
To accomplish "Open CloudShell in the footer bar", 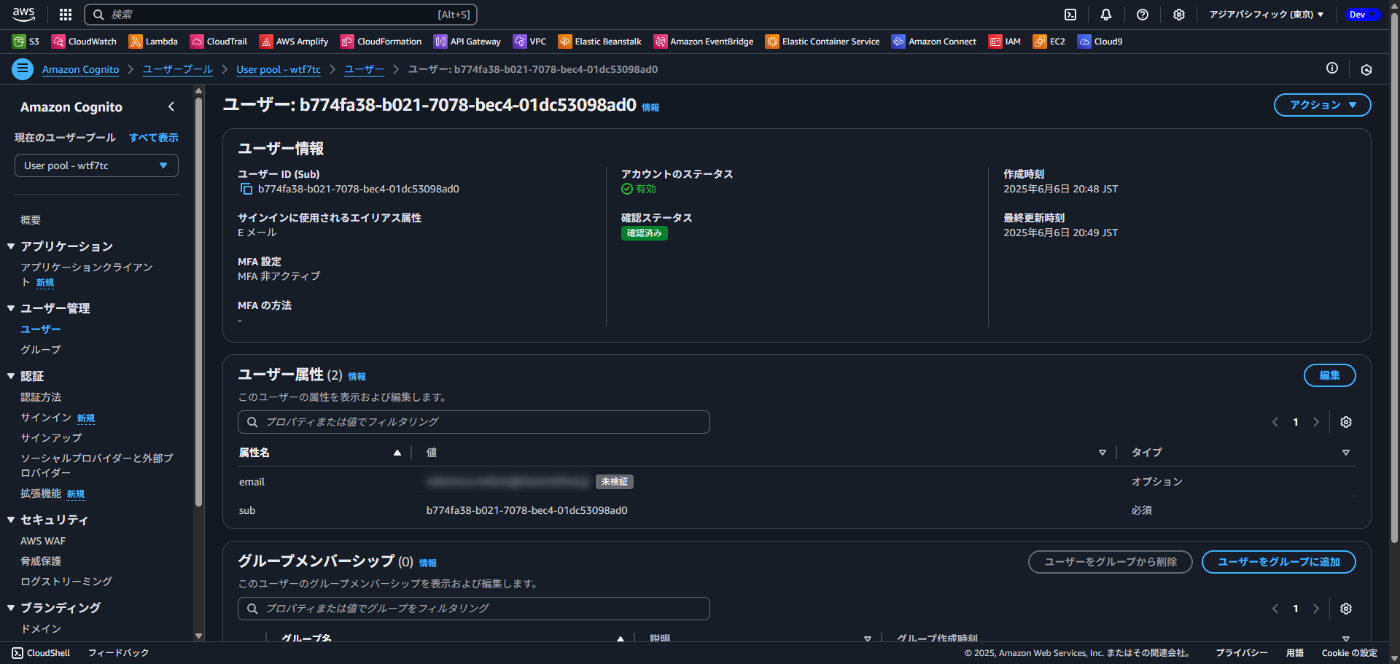I will [x=41, y=653].
